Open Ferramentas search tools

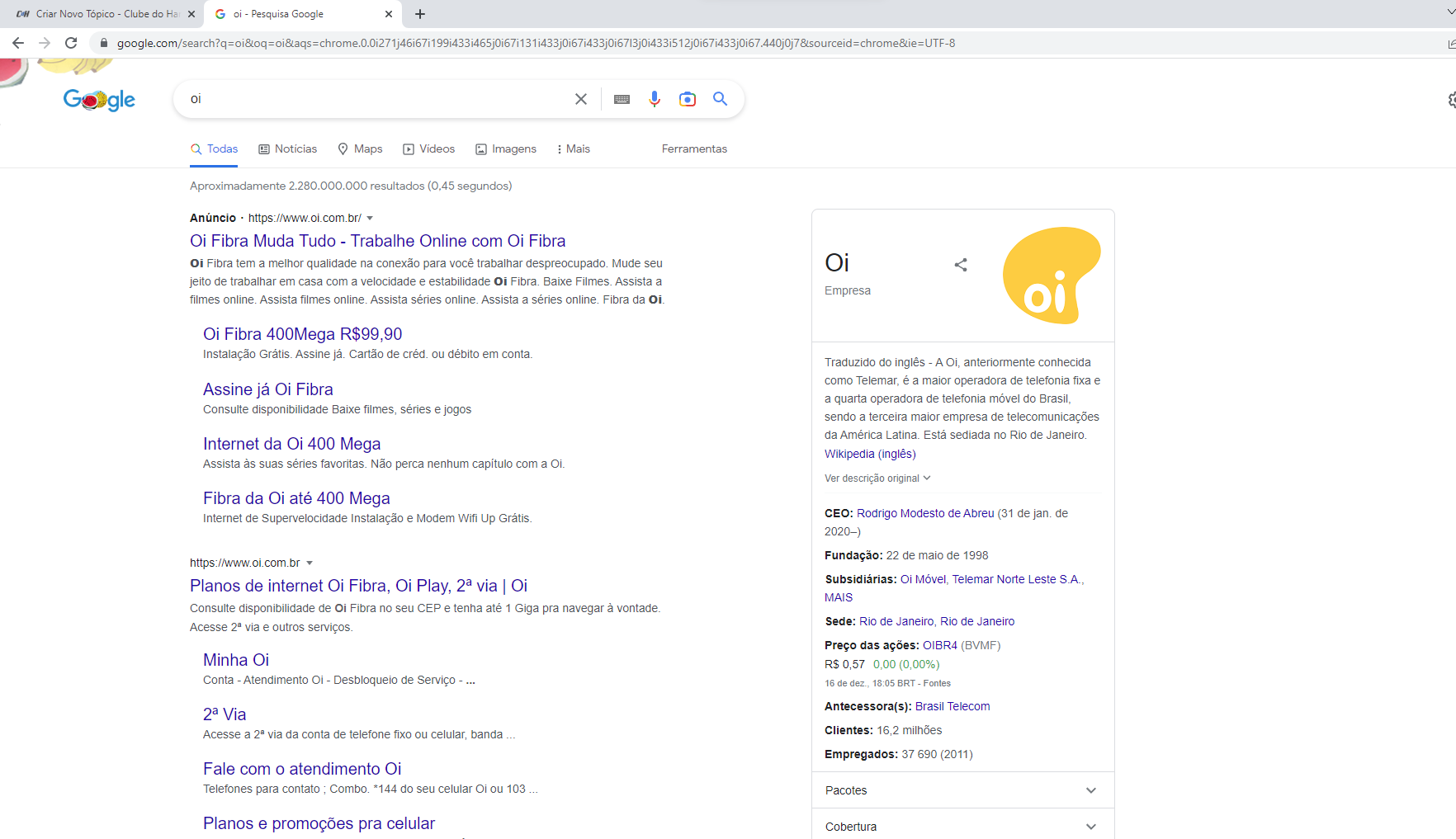click(694, 148)
